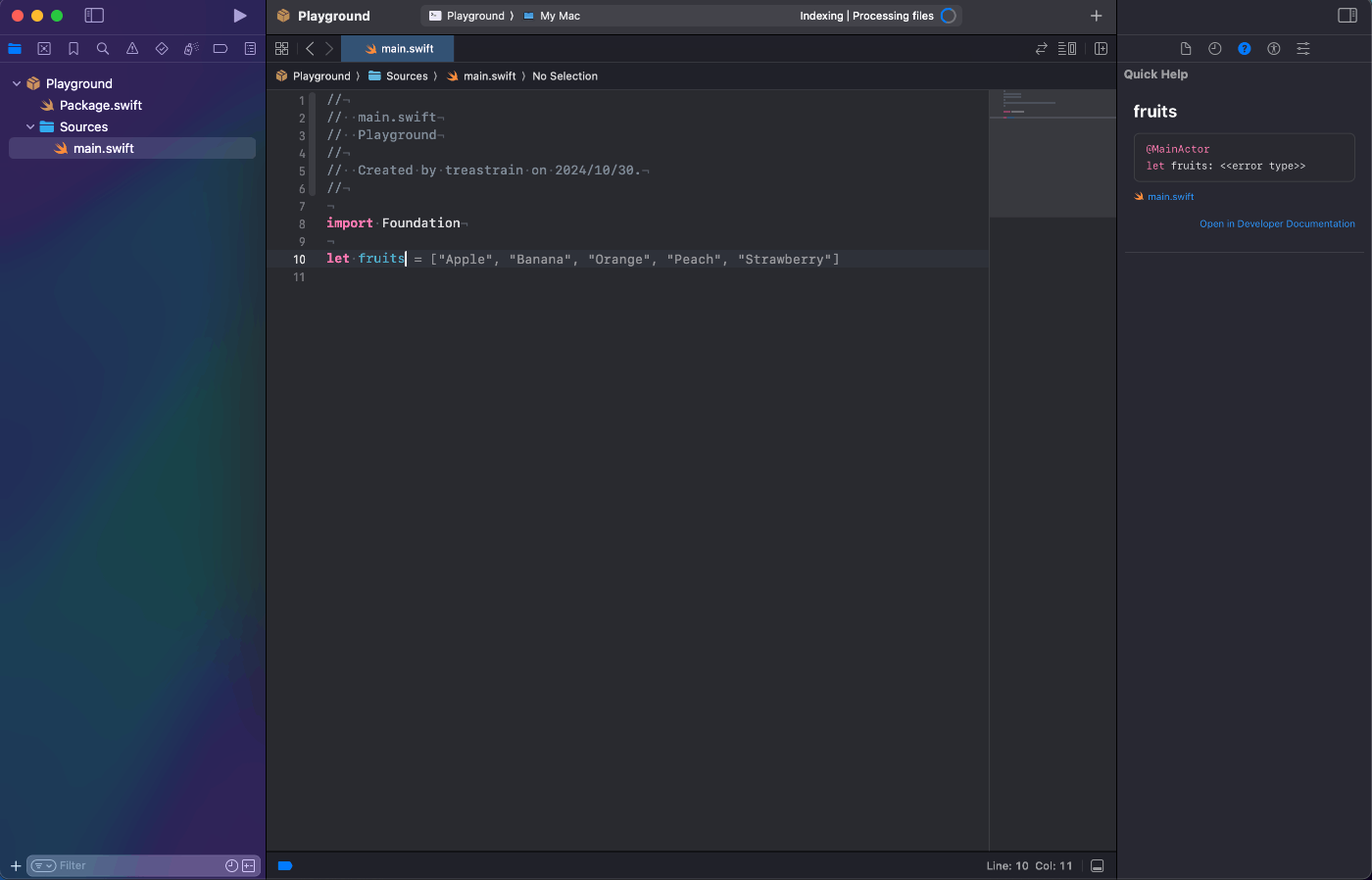Show the Attributes inspector sliders icon
Viewport: 1372px width, 880px height.
1303,48
